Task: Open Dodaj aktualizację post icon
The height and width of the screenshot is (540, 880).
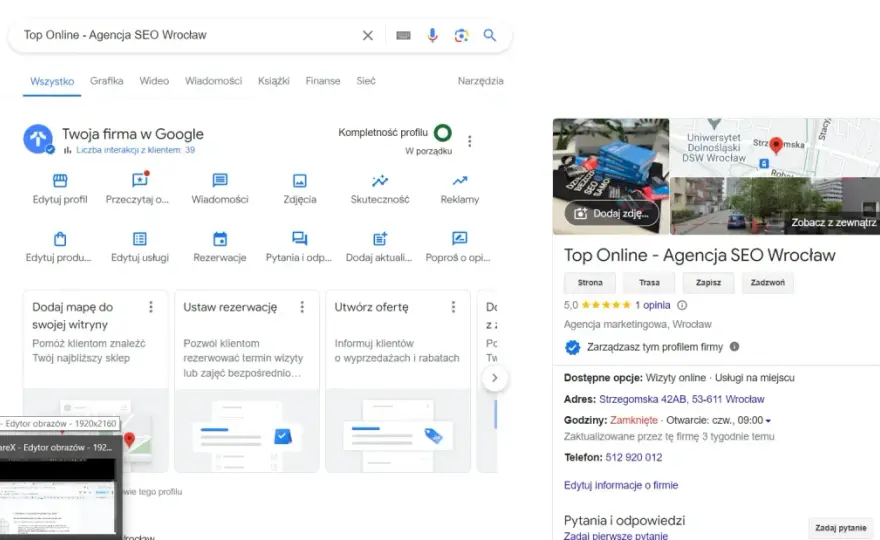Action: (380, 239)
